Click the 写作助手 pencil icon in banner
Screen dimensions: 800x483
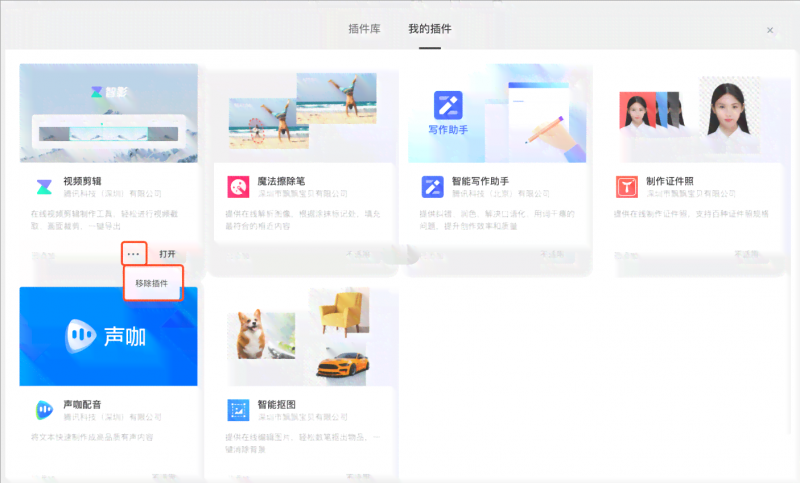(448, 104)
